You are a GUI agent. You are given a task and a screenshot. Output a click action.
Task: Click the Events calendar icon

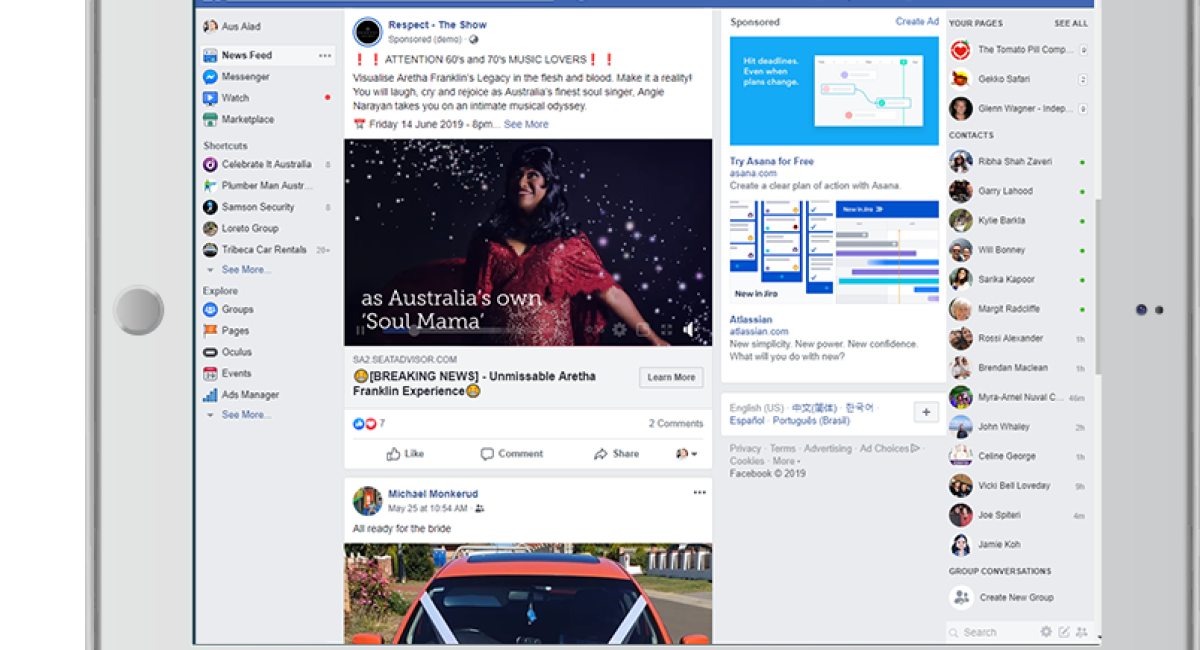coord(210,374)
